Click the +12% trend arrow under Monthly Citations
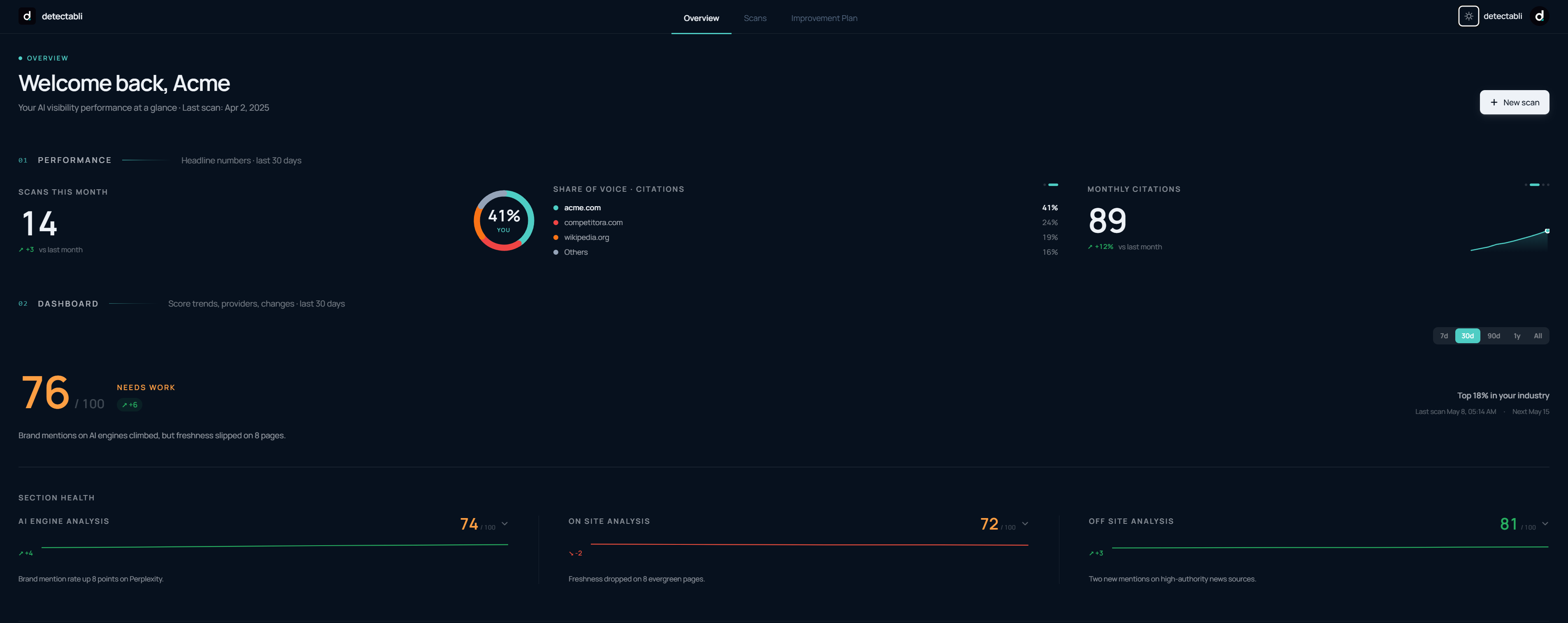 pos(1090,246)
